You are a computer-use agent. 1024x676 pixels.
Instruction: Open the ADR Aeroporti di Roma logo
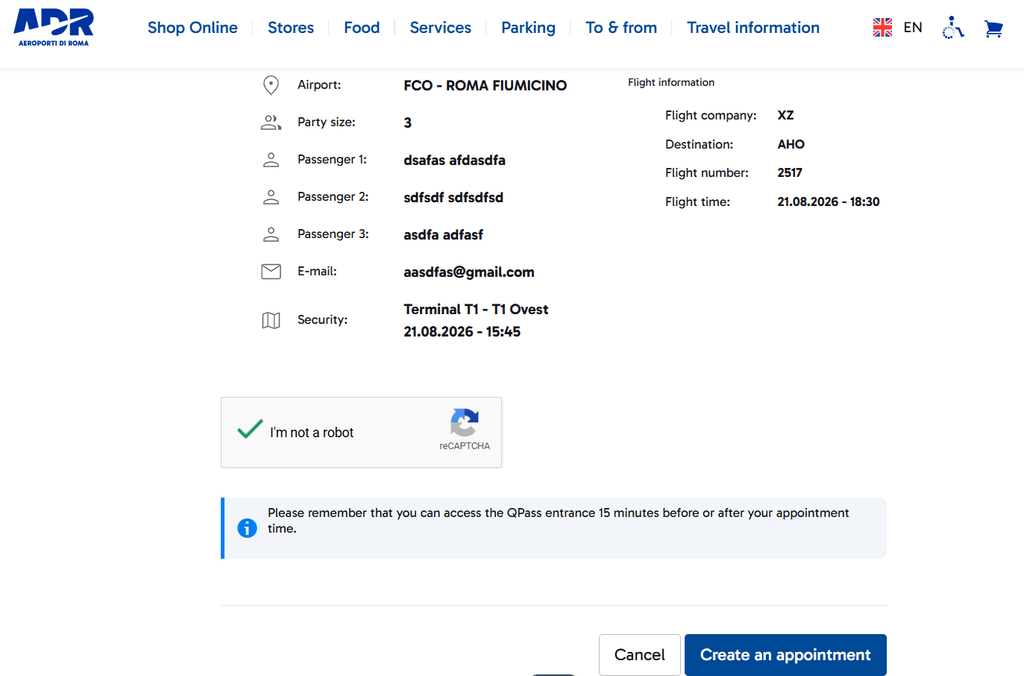click(54, 27)
